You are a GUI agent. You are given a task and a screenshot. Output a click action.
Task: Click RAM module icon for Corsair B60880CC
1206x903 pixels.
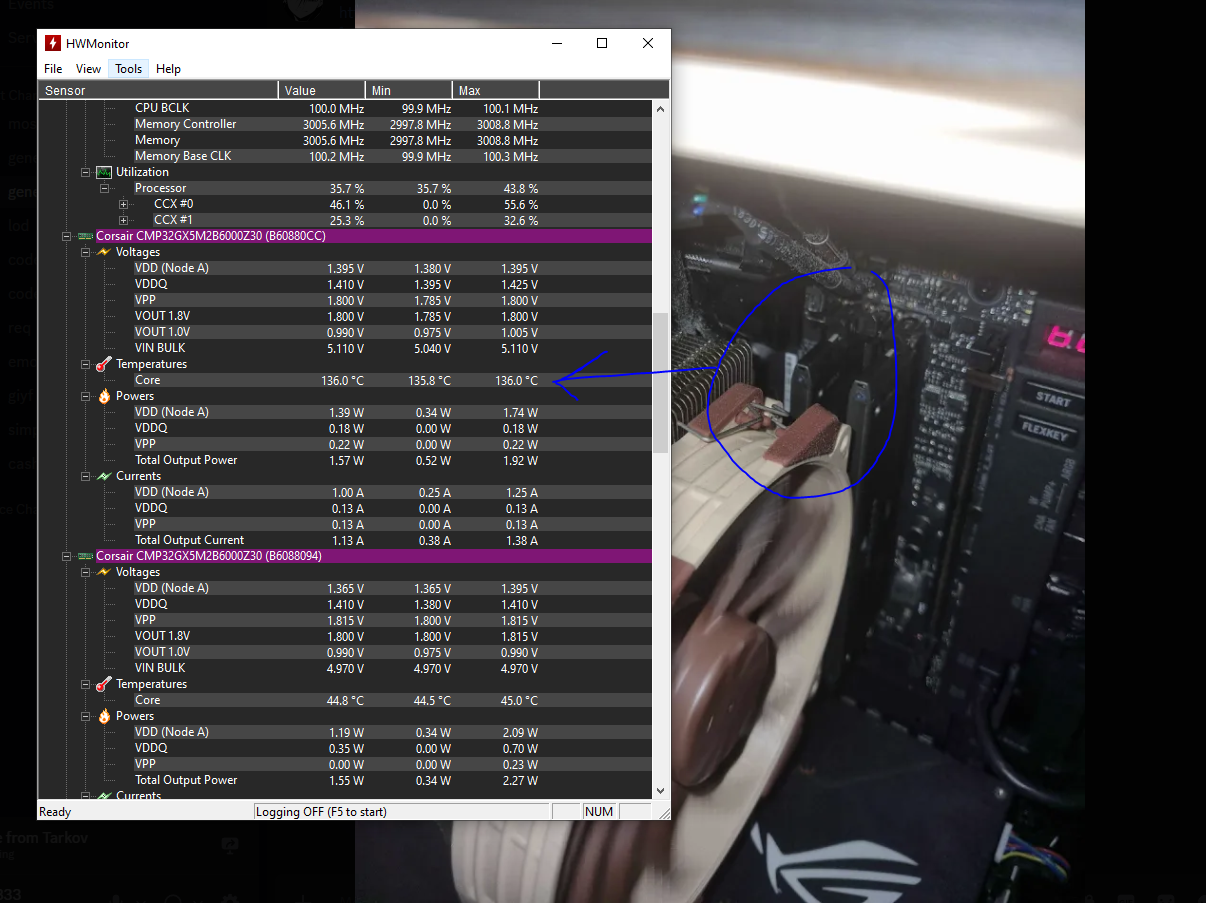[85, 236]
